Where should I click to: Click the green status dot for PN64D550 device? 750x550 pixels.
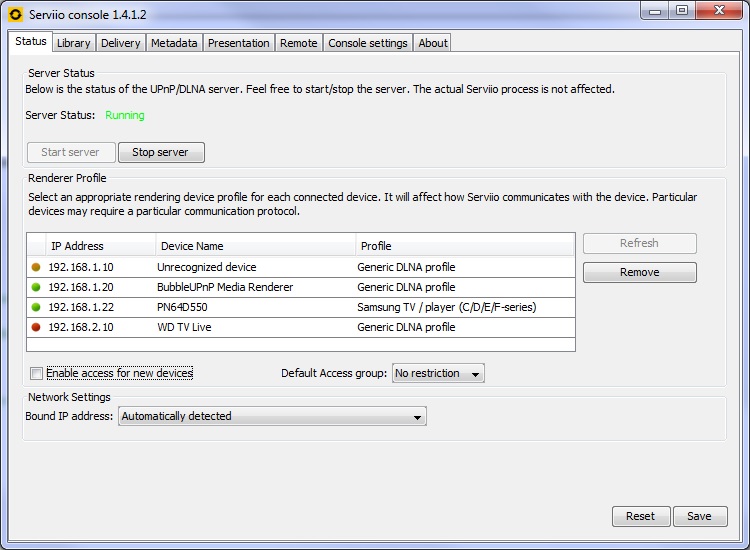37,307
